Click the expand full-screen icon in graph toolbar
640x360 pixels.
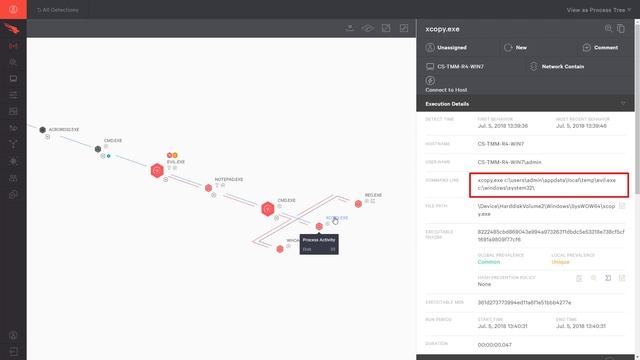pos(404,28)
